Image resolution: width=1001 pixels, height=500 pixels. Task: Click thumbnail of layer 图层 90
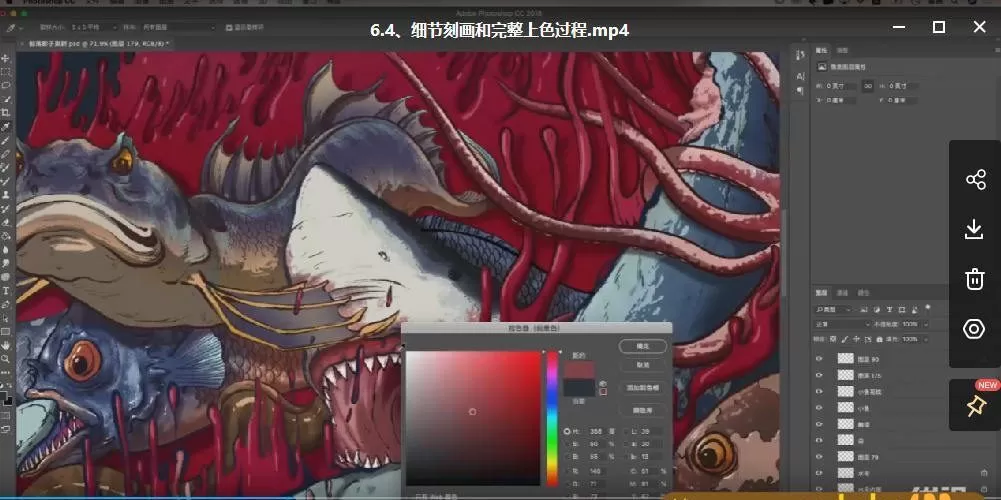(846, 359)
